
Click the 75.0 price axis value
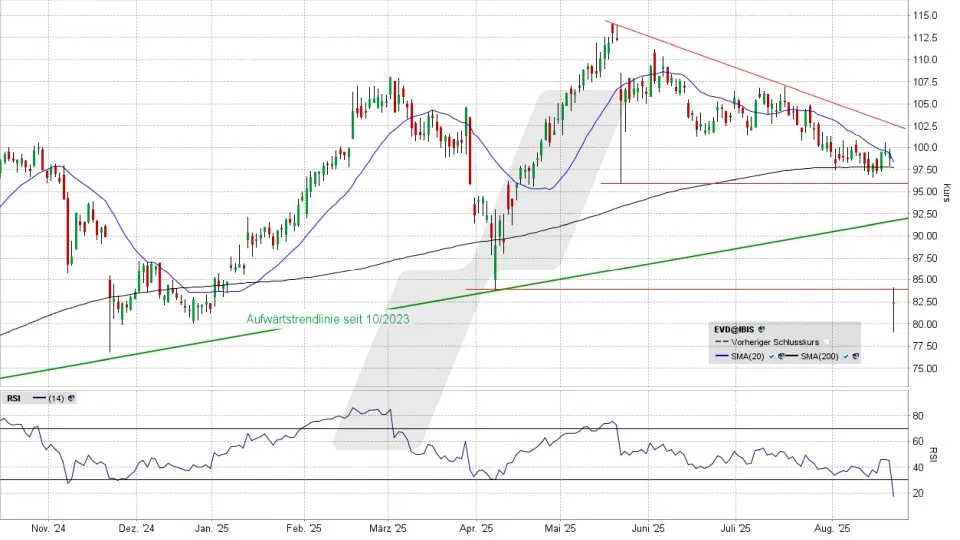pyautogui.click(x=926, y=369)
